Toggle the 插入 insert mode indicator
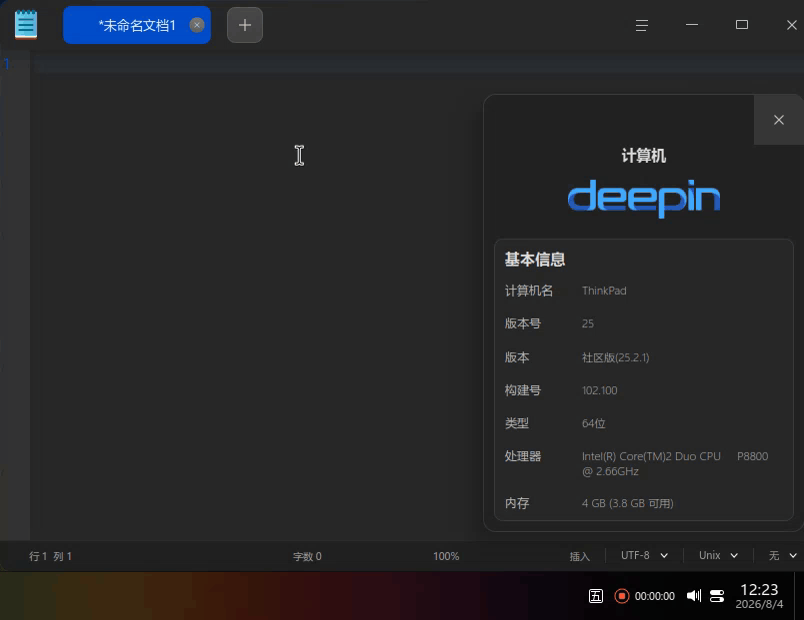Image resolution: width=804 pixels, height=620 pixels. click(580, 556)
